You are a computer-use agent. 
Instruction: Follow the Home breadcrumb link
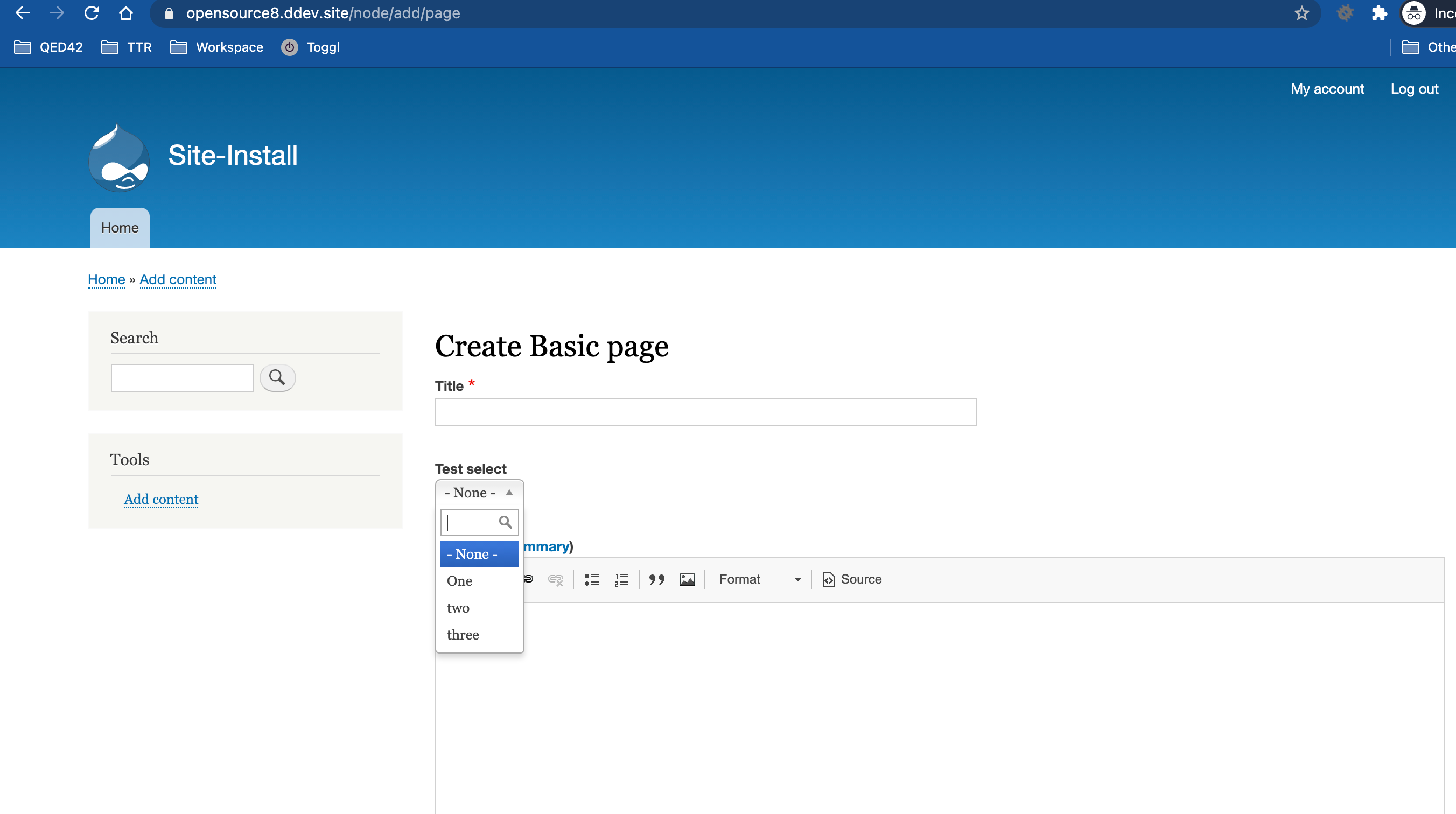(106, 279)
